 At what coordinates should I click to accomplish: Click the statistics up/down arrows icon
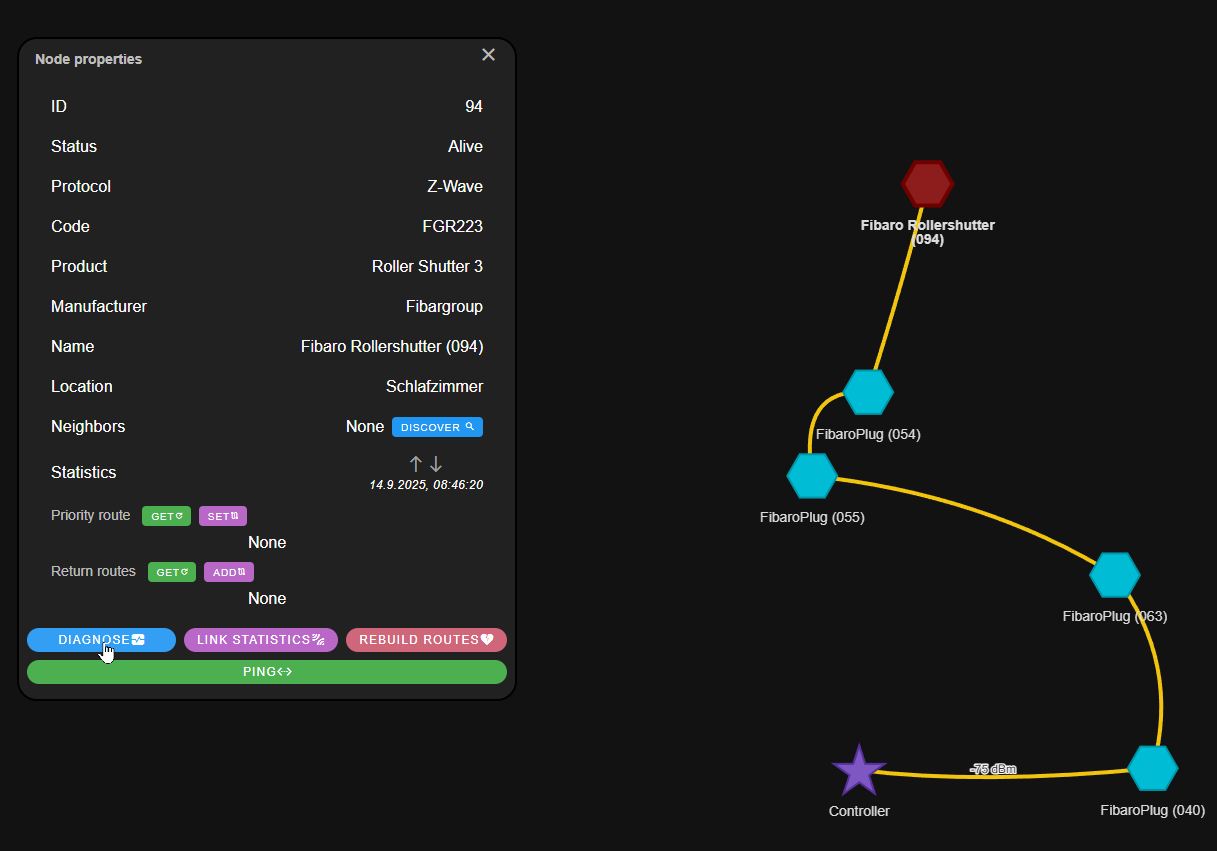pyautogui.click(x=425, y=464)
